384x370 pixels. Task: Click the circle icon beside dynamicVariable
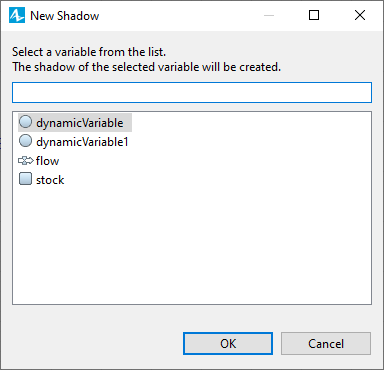tap(25, 122)
